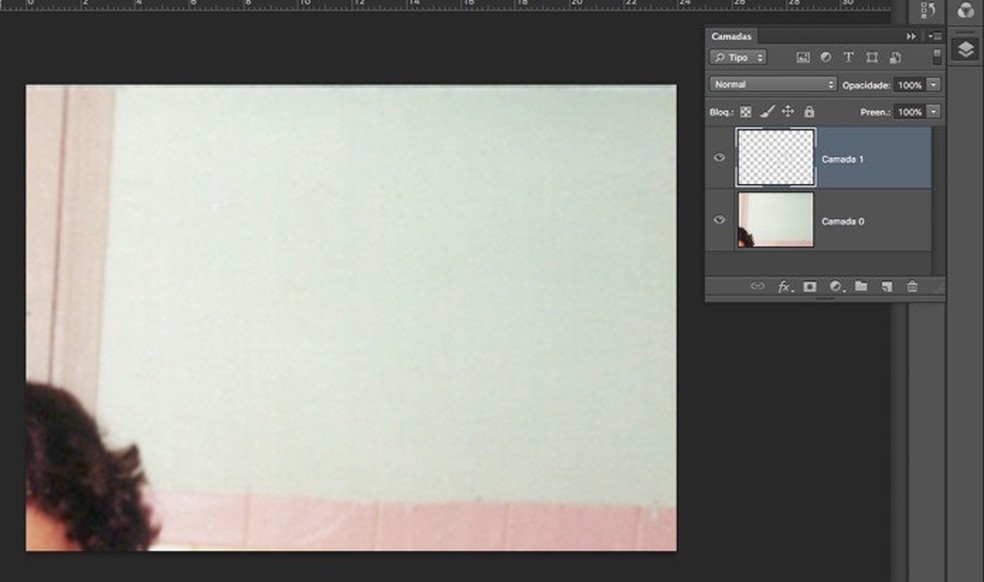
Task: Toggle the Layers panel icon in dock
Action: 965,50
